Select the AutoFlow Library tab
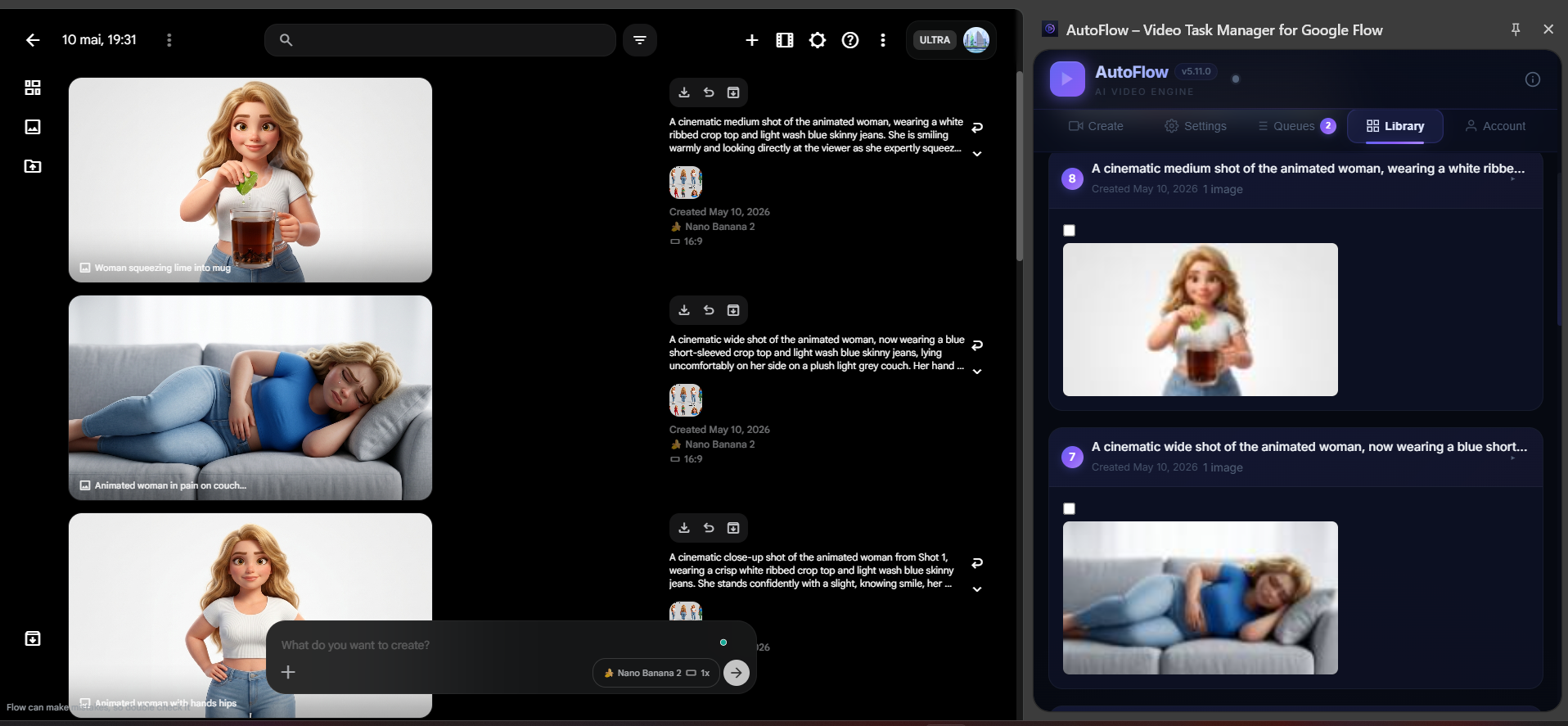1568x726 pixels. click(1395, 126)
